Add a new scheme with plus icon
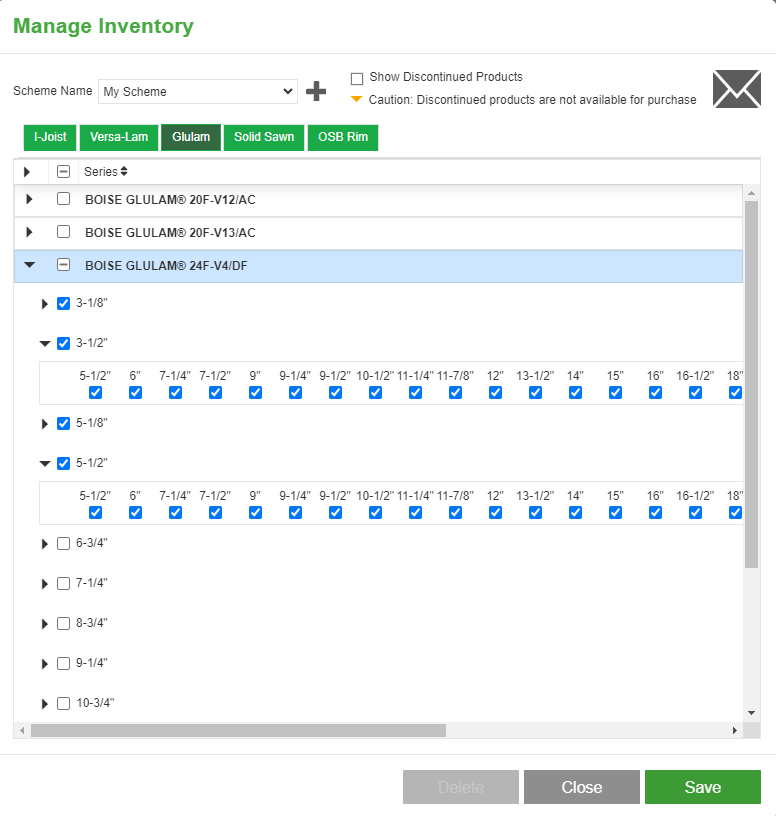 click(x=316, y=91)
